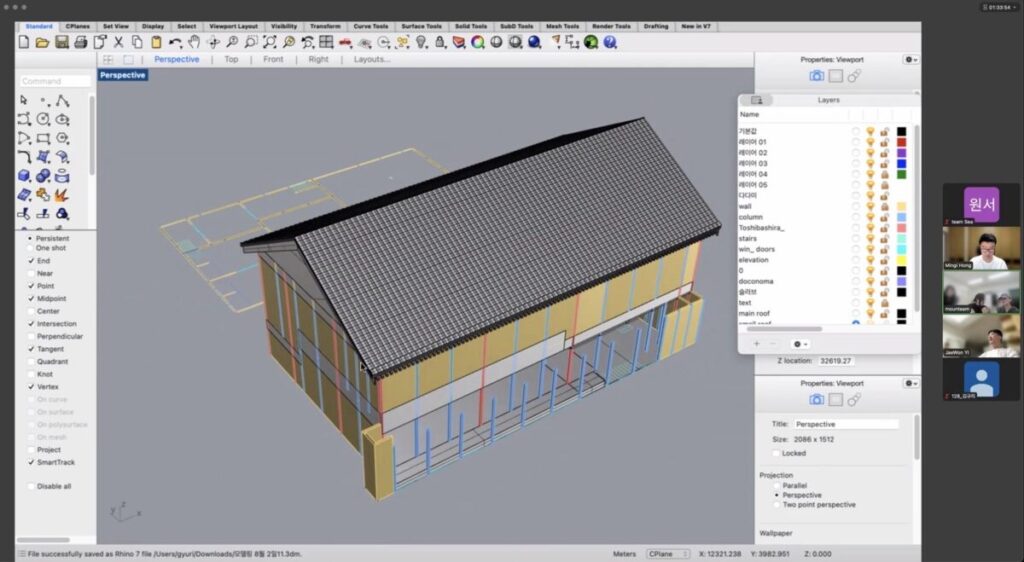Open a file using the folder icon
1024x562 pixels.
[42, 42]
